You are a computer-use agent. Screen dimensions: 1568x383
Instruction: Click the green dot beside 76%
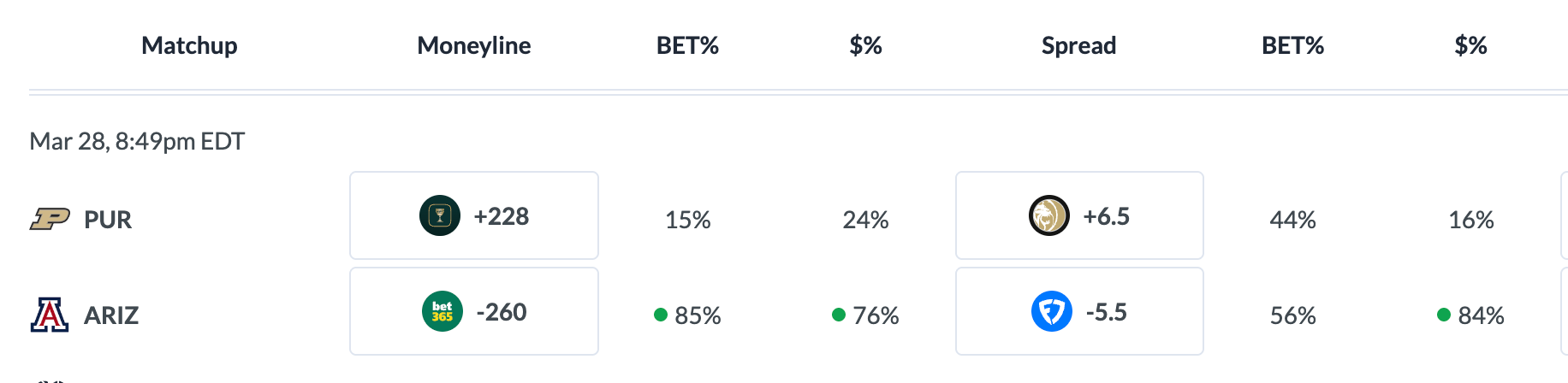839,315
